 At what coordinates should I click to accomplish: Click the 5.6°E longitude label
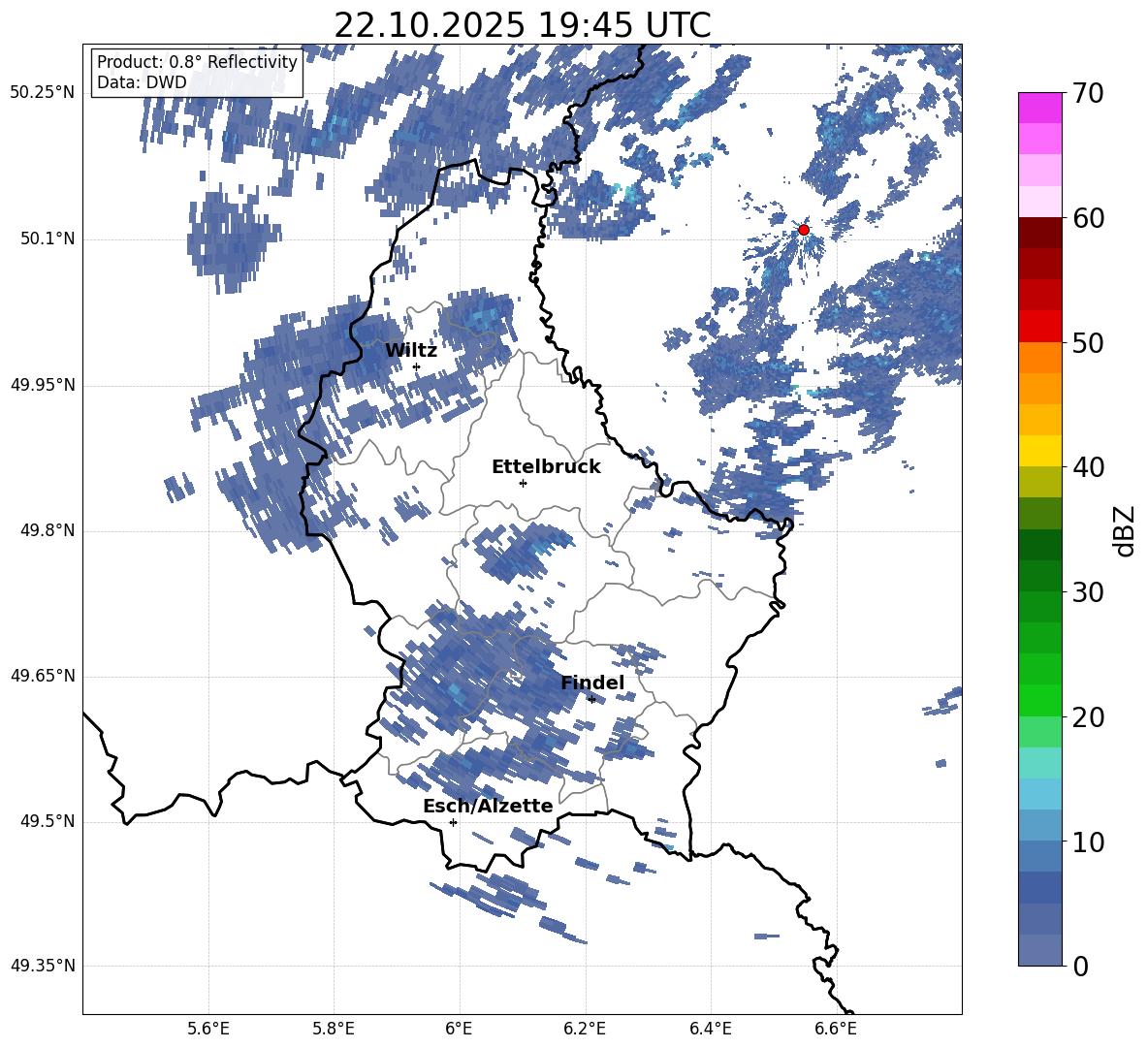208,1030
